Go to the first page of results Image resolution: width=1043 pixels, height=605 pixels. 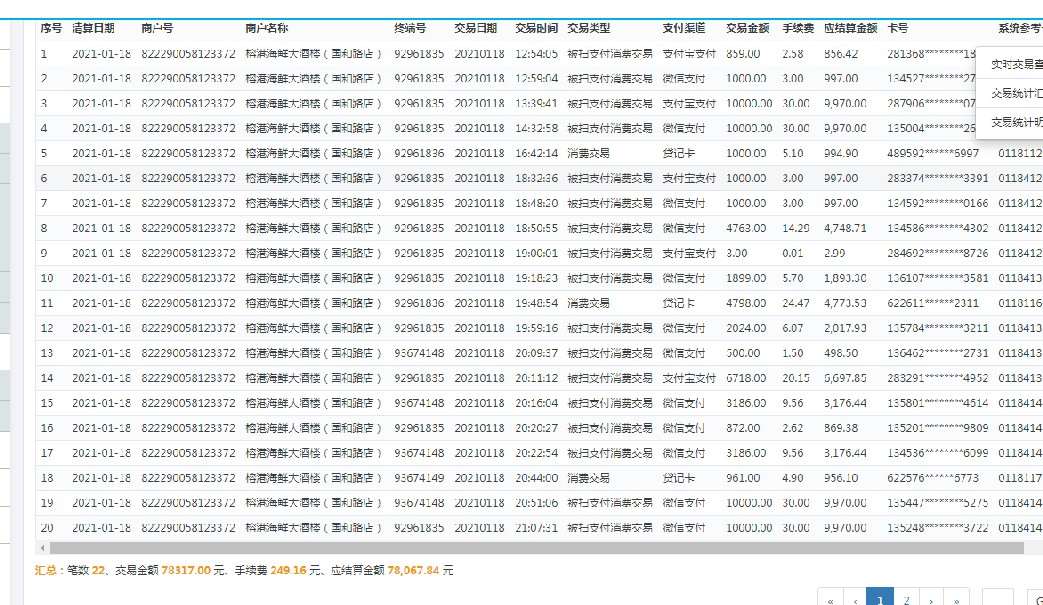[x=829, y=600]
